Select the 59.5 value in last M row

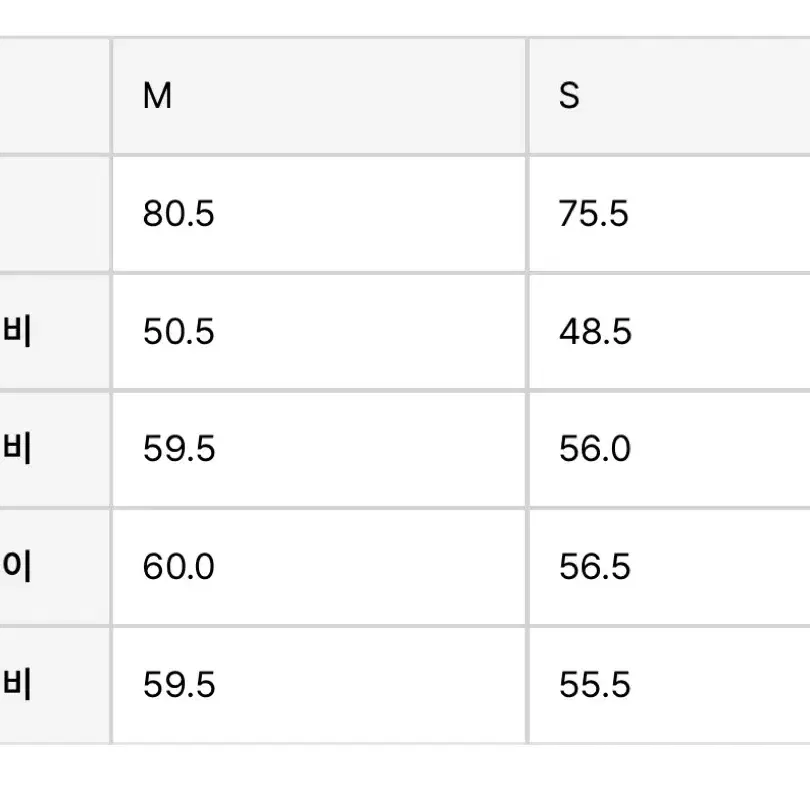(179, 685)
